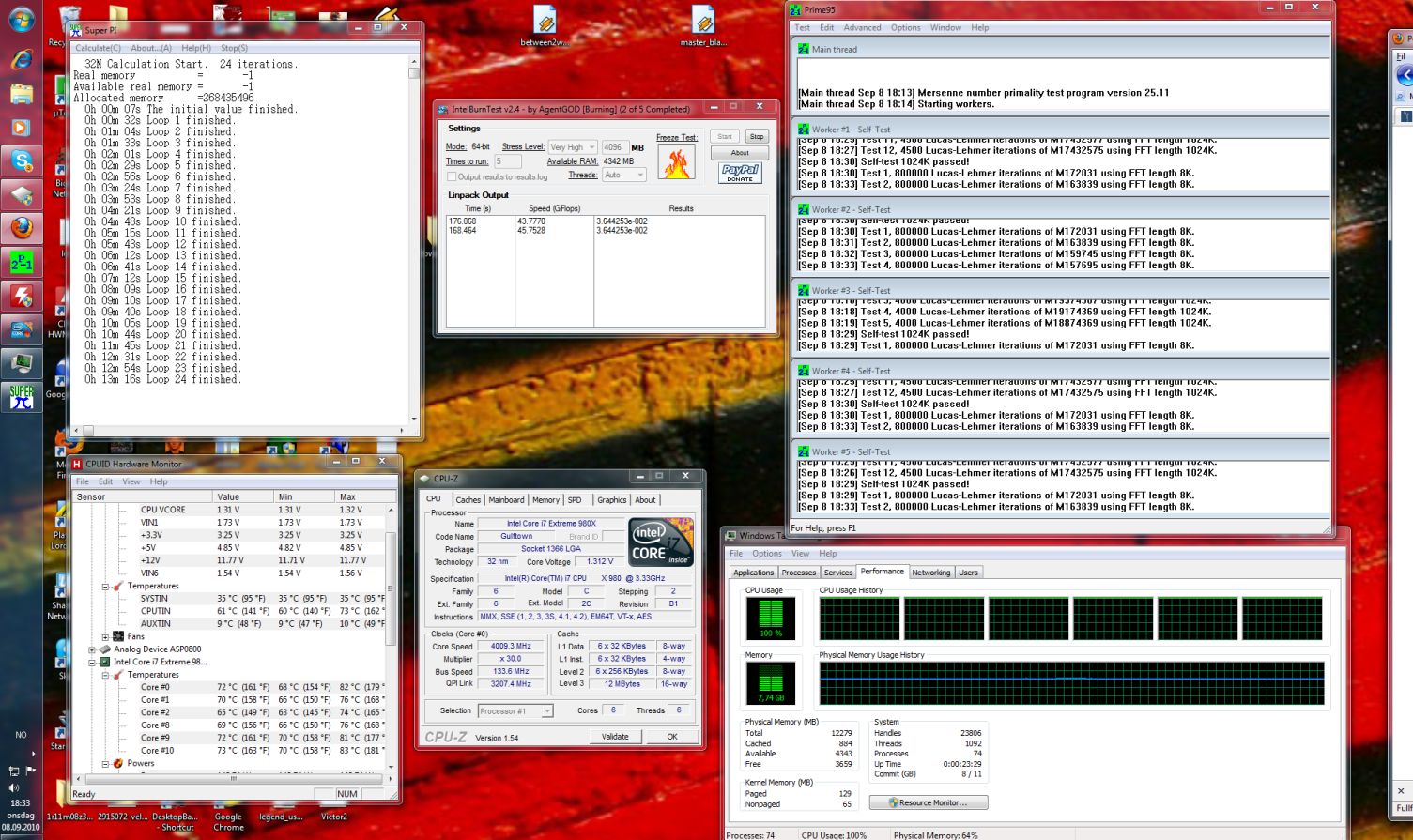Open View menu in HWMonitor
Viewport: 1413px width, 840px height.
tap(131, 481)
